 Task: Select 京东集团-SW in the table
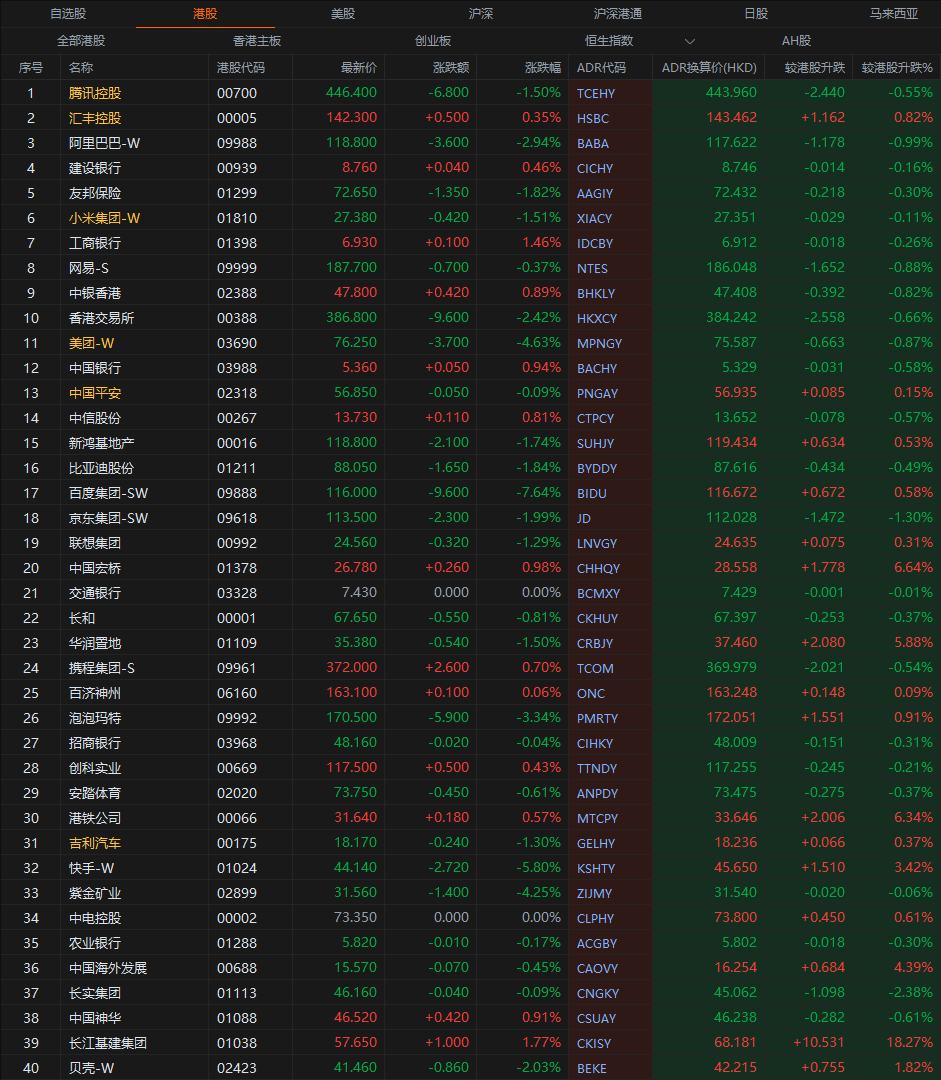click(x=108, y=518)
